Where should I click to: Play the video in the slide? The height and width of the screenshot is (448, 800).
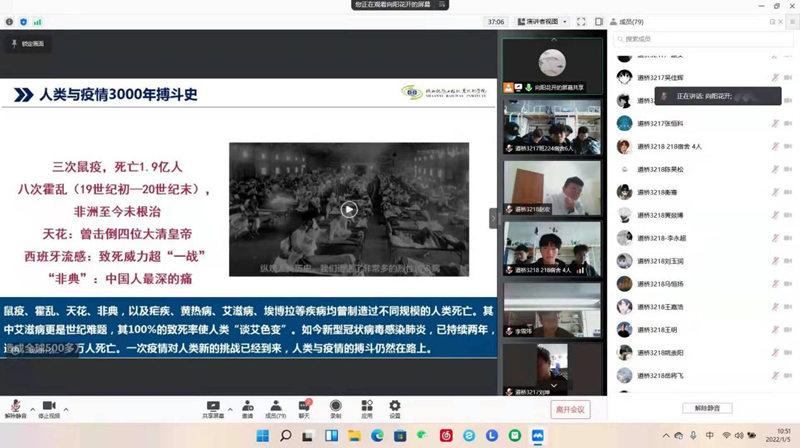click(349, 209)
